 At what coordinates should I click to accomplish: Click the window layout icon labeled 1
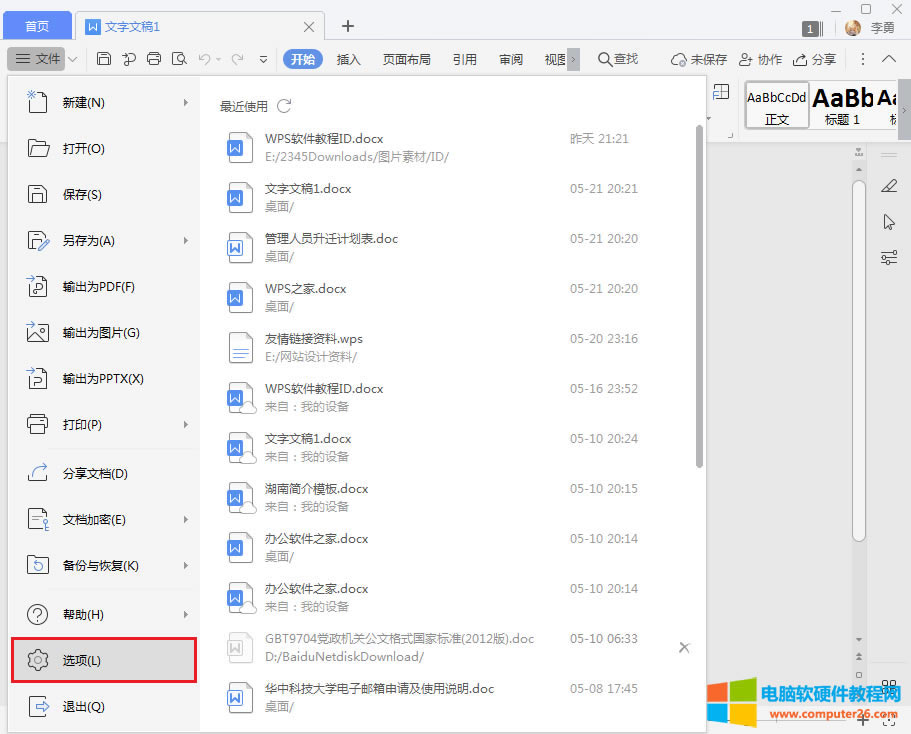[x=813, y=28]
